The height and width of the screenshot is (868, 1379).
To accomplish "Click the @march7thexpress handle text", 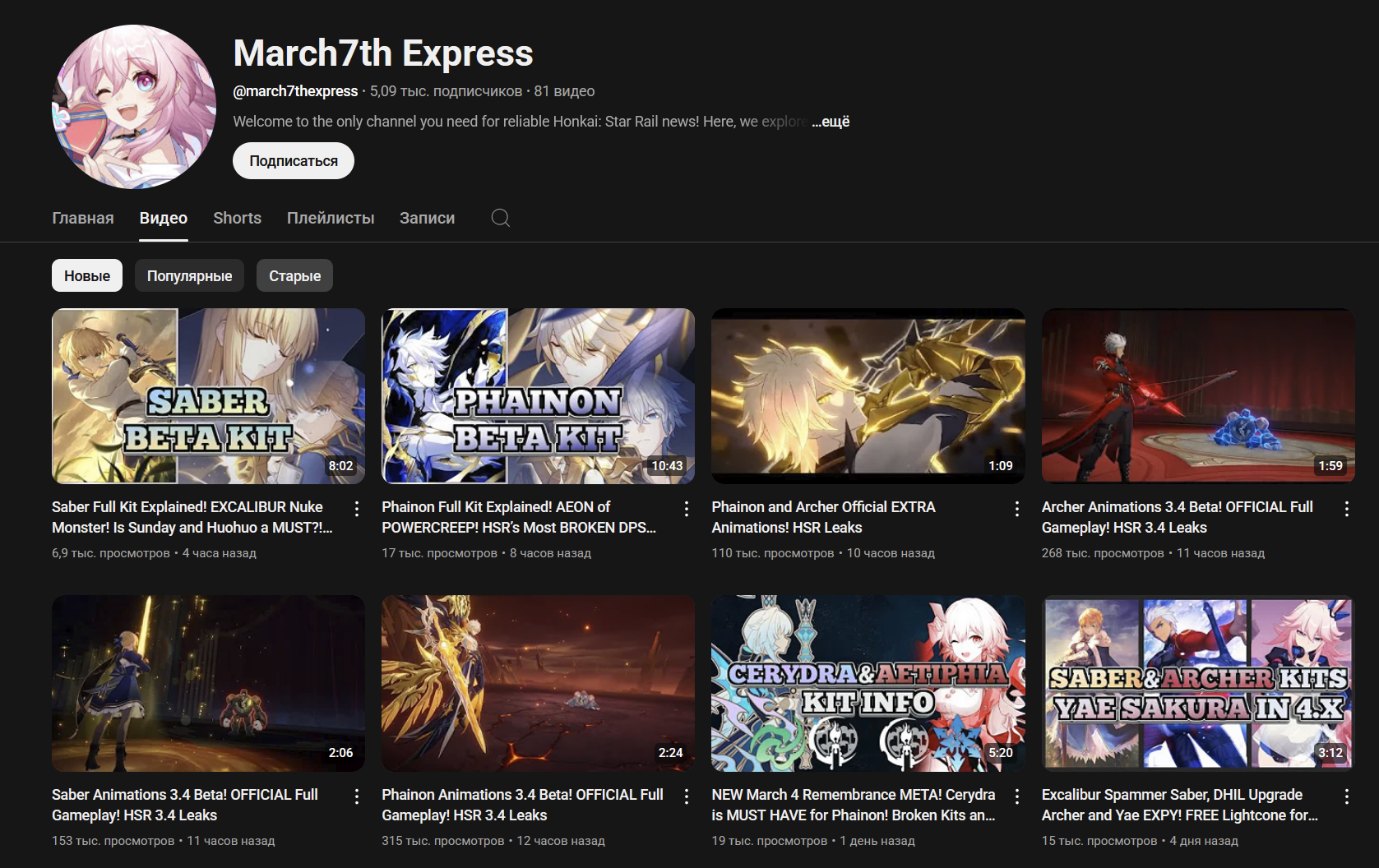I will tap(295, 91).
